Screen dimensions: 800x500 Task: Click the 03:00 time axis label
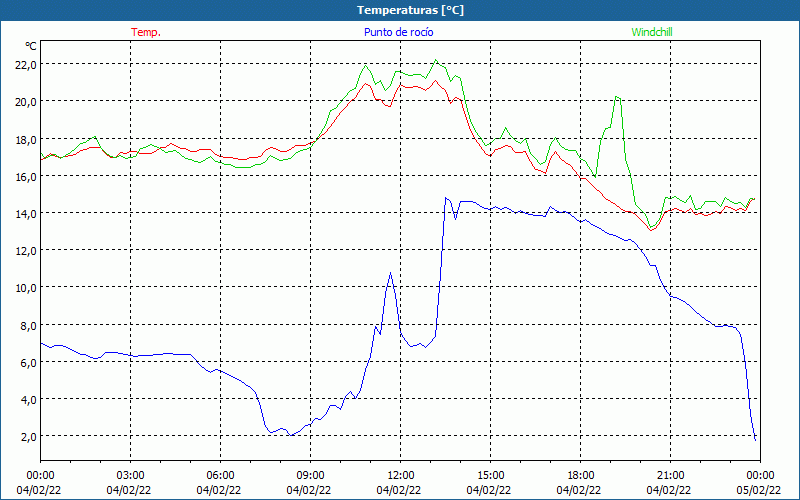[x=131, y=476]
